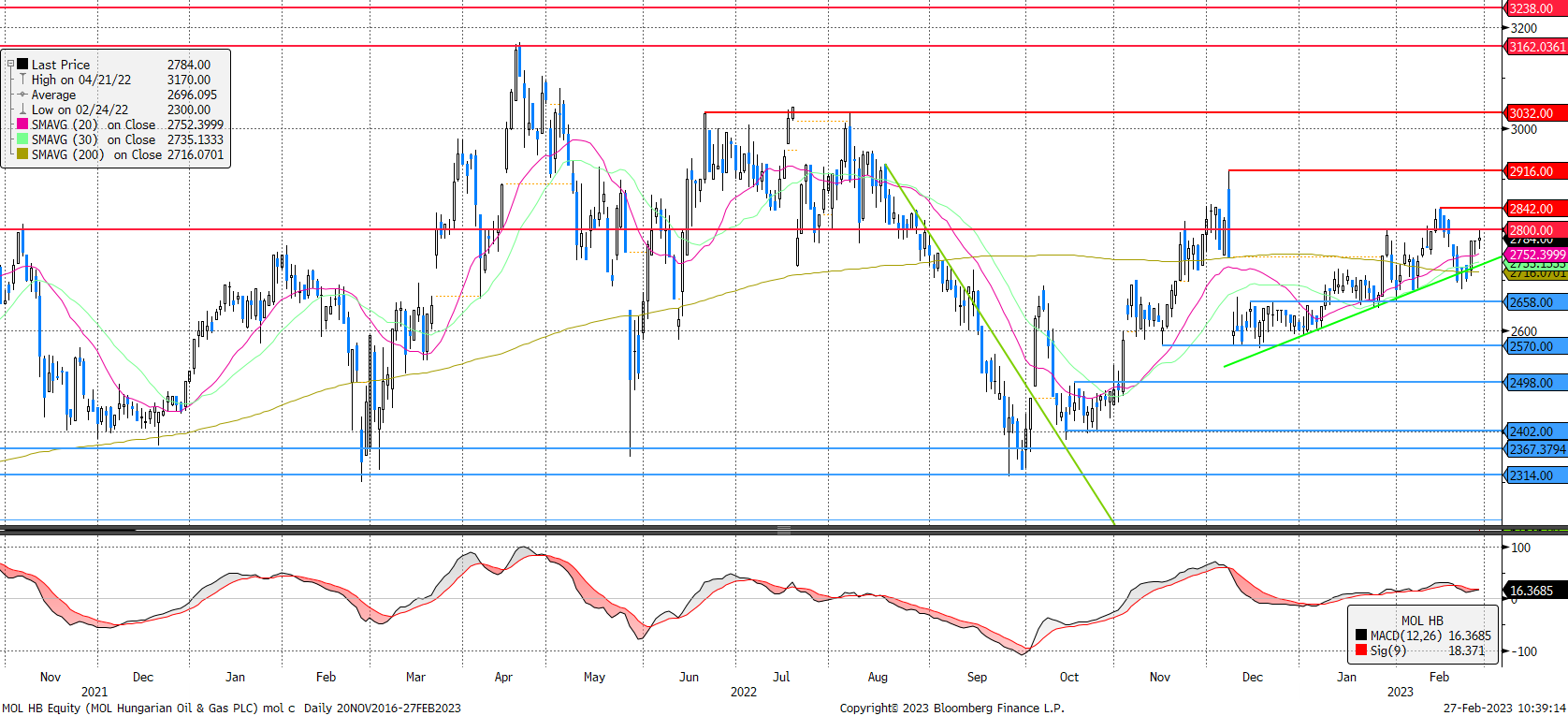This screenshot has width=1568, height=716.
Task: Click the pink SMAVG (20) swatch
Action: (22, 124)
